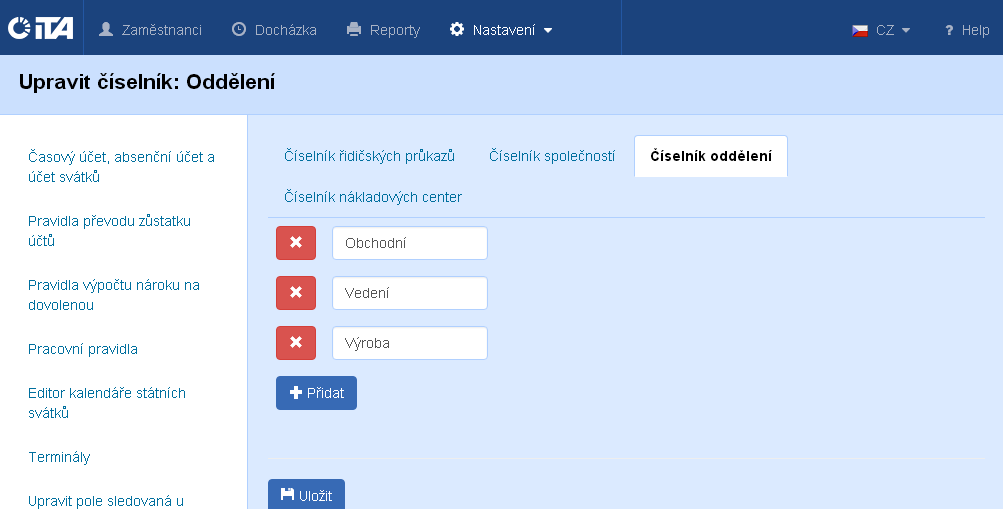
Task: Delete the Obchodní department row
Action: click(x=295, y=243)
